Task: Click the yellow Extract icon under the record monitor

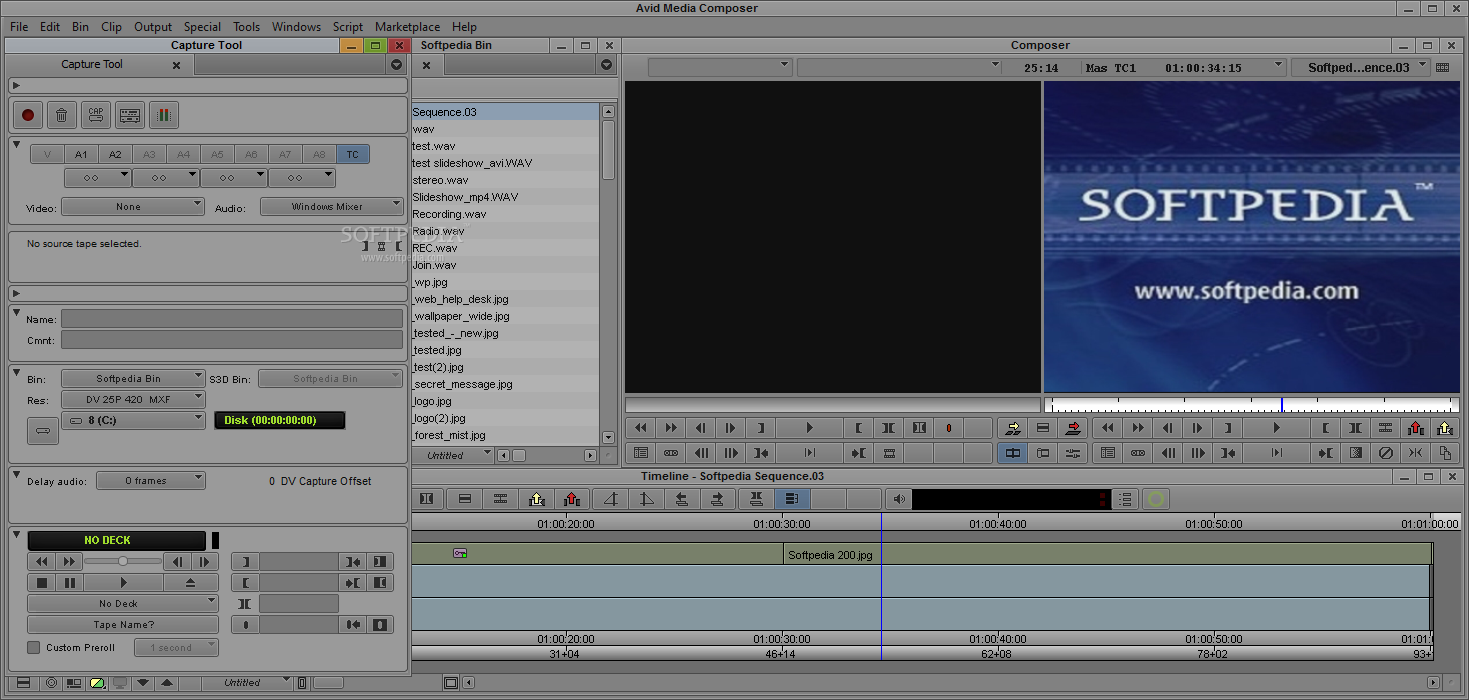Action: point(1445,428)
